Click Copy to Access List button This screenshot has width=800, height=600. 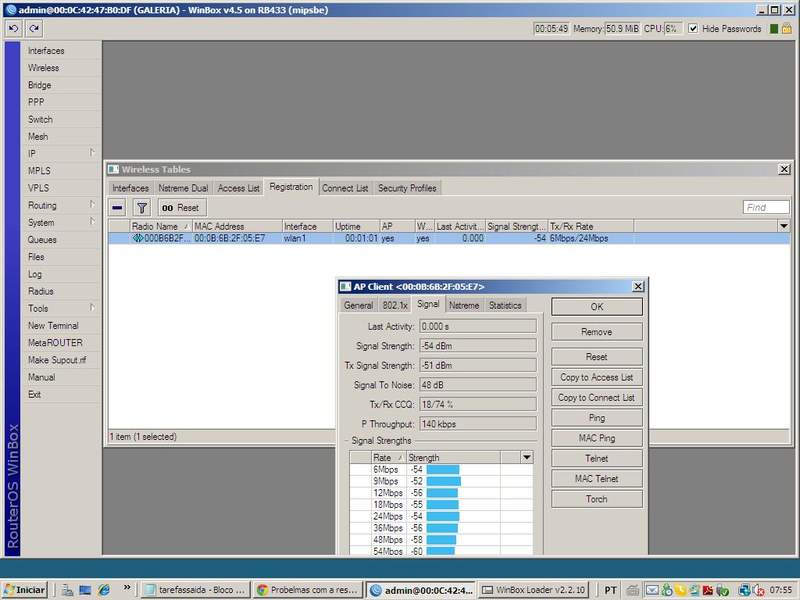(596, 378)
